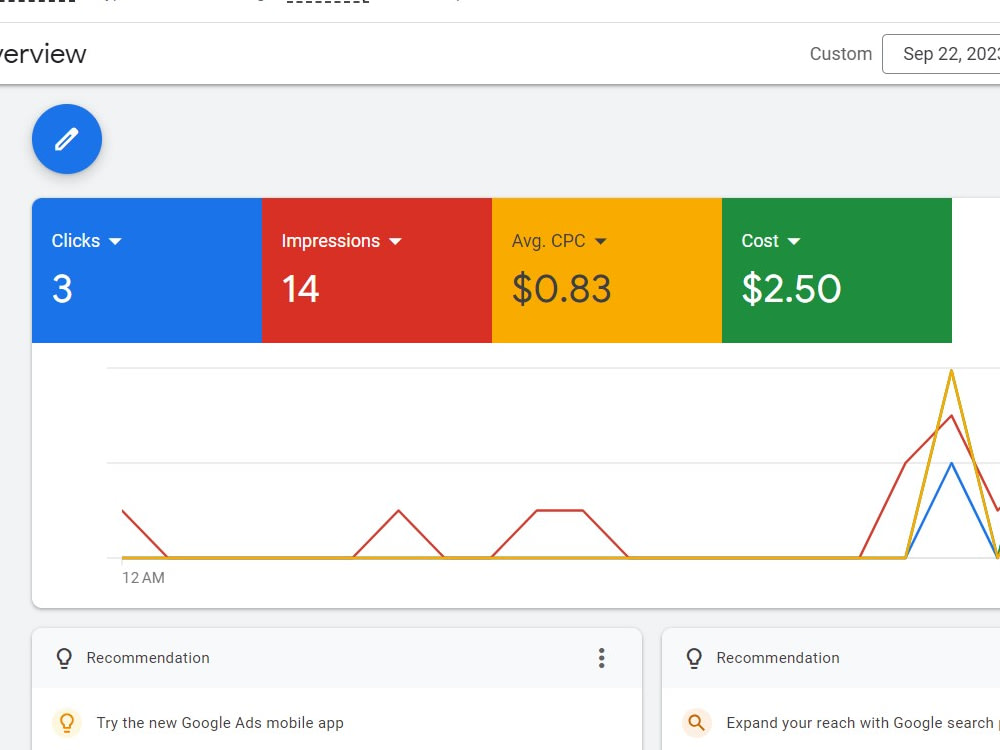The image size is (1000, 750).
Task: Click the blue pencil edit button
Action: [67, 139]
